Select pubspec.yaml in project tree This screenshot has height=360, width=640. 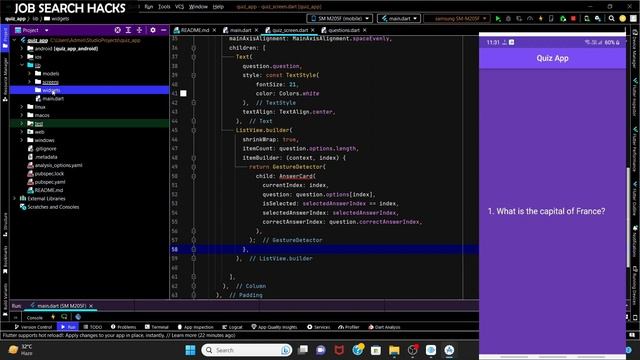[50, 182]
